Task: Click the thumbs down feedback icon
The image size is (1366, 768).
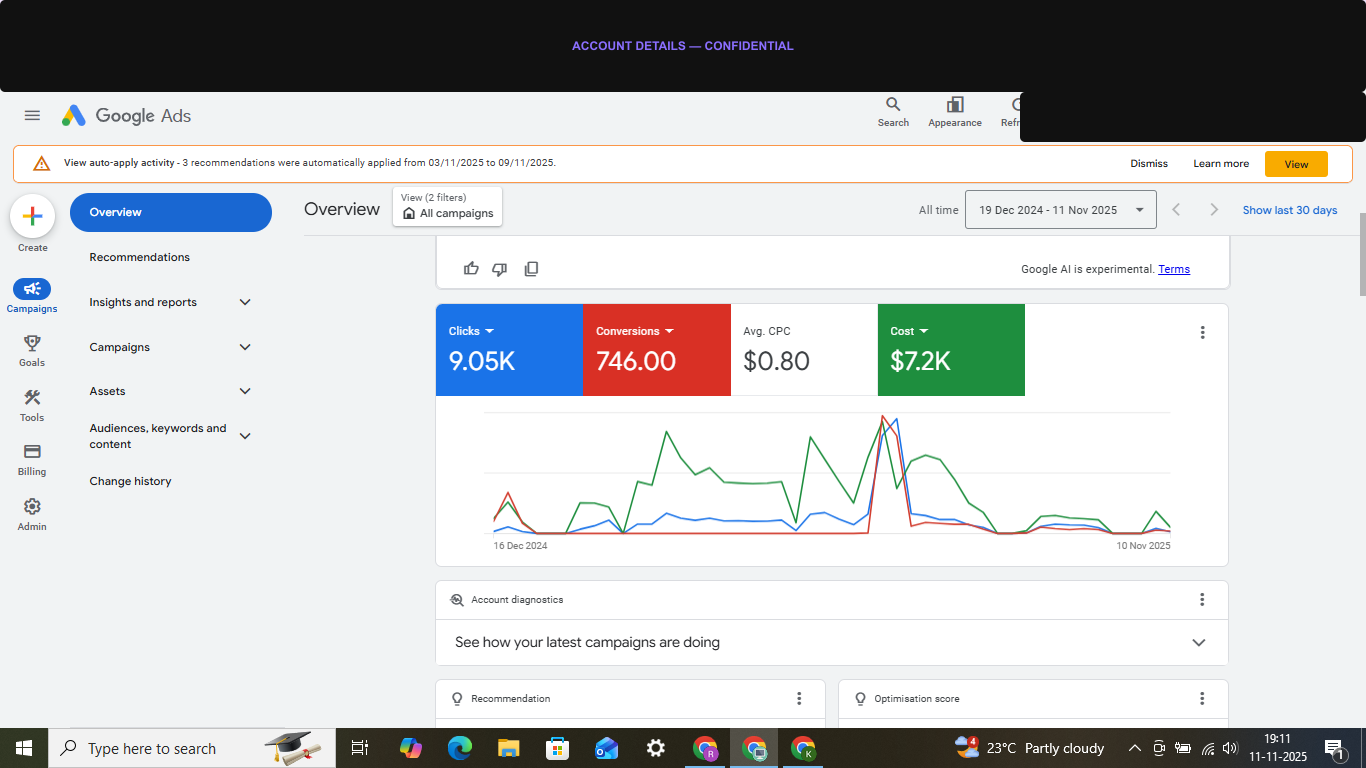Action: point(500,268)
